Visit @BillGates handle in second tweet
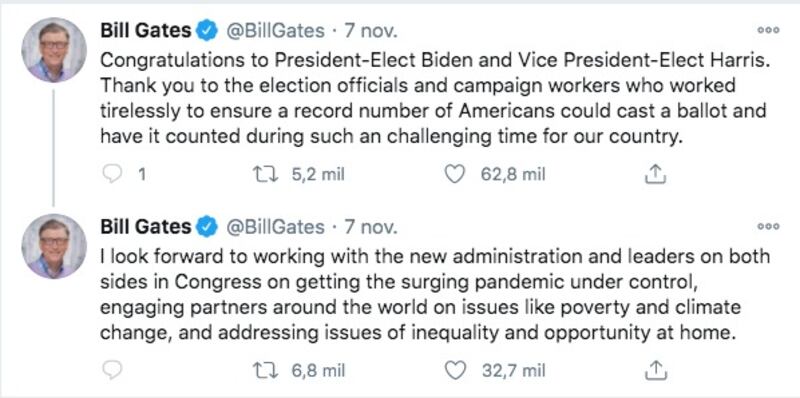This screenshot has height=398, width=800. coord(275,227)
